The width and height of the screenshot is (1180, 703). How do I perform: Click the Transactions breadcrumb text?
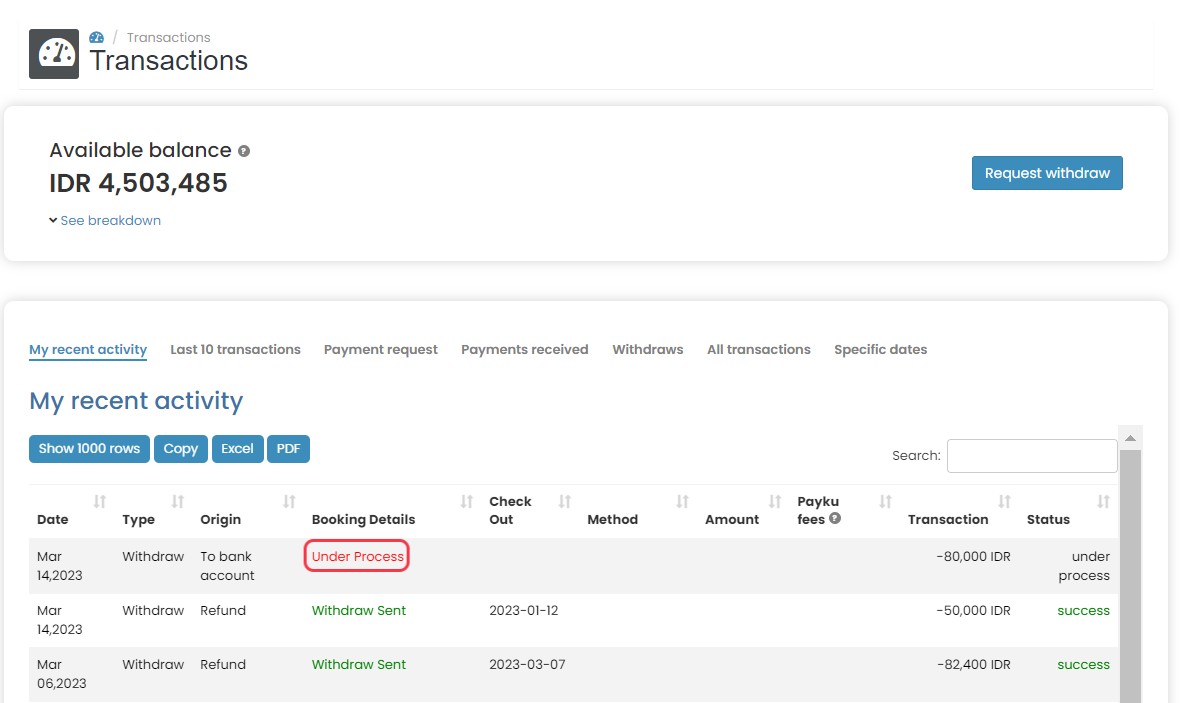(169, 38)
